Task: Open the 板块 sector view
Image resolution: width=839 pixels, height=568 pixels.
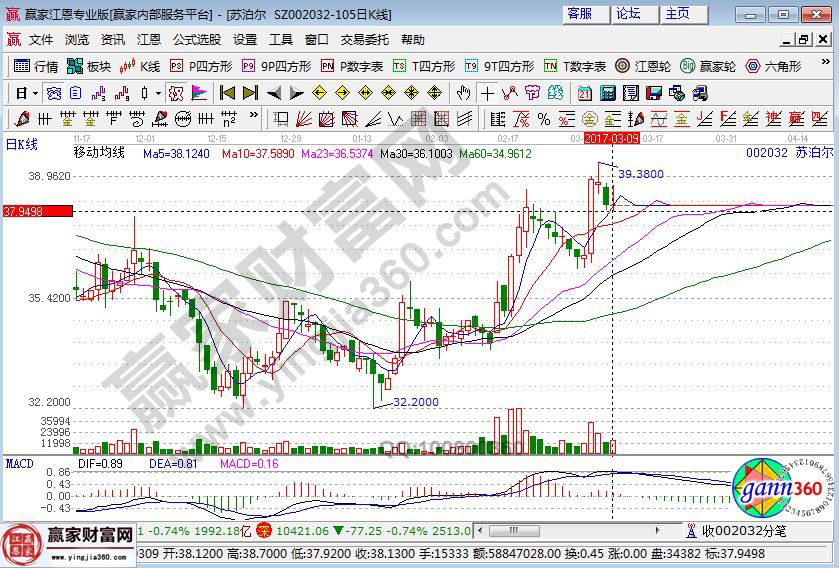Action: 88,66
